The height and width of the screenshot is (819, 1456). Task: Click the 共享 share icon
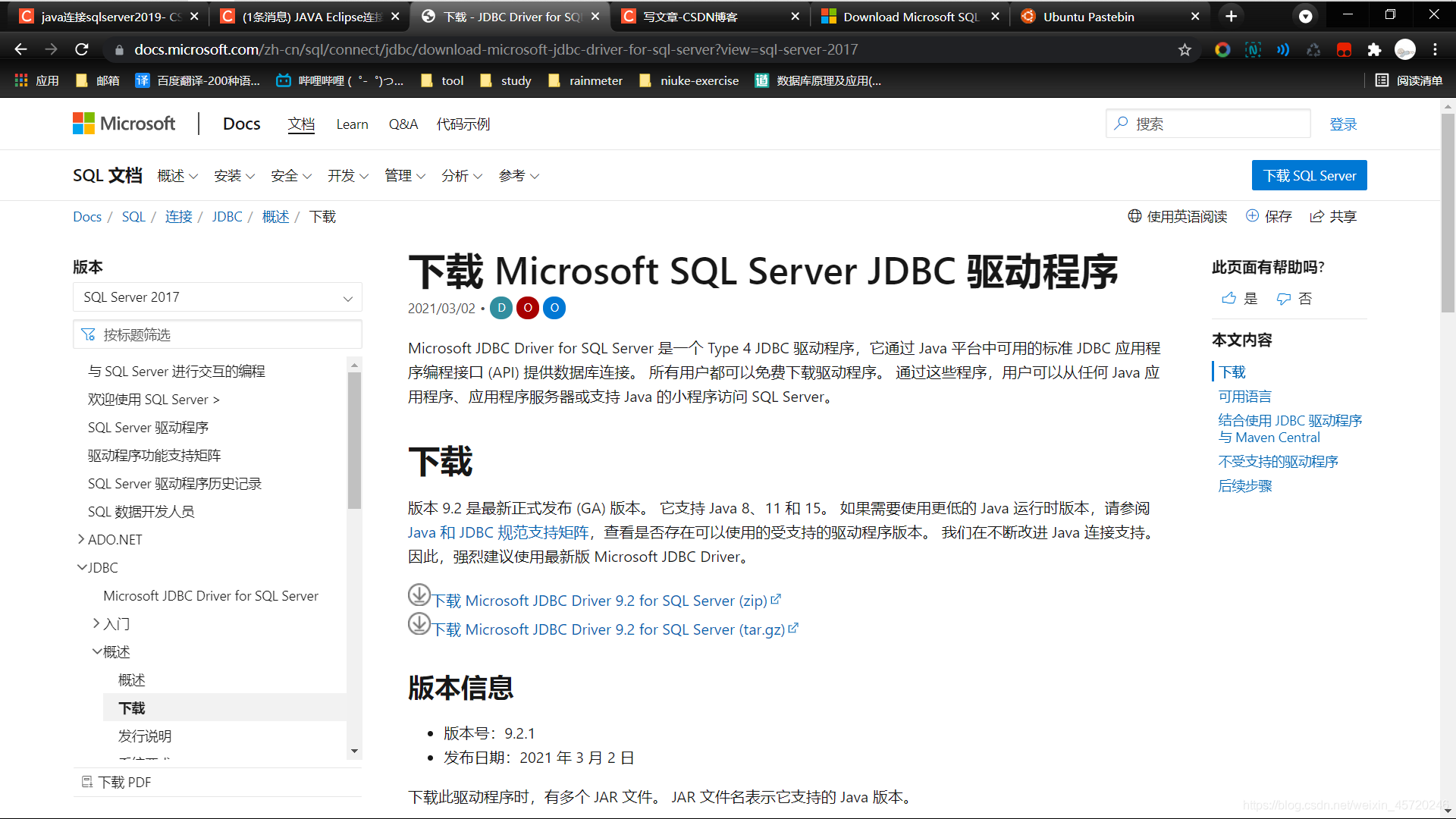[1317, 216]
